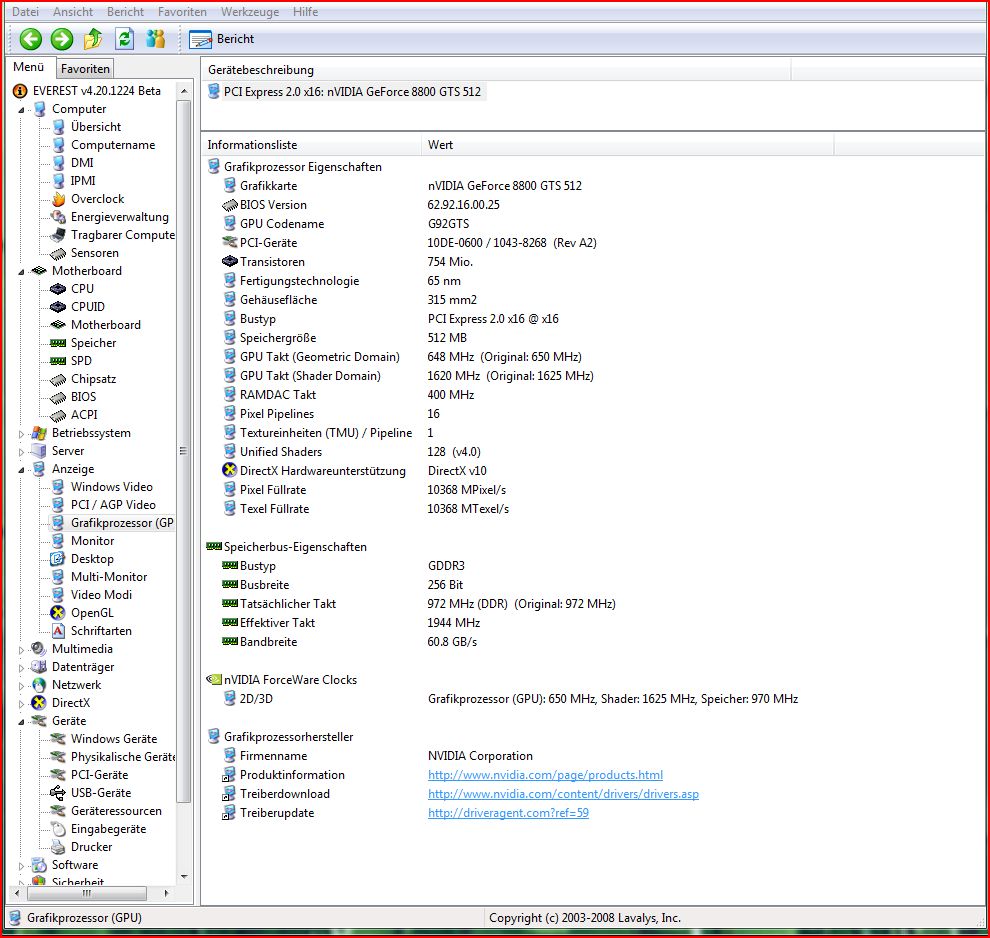990x938 pixels.
Task: Click the tree scroll down arrow
Action: click(184, 876)
